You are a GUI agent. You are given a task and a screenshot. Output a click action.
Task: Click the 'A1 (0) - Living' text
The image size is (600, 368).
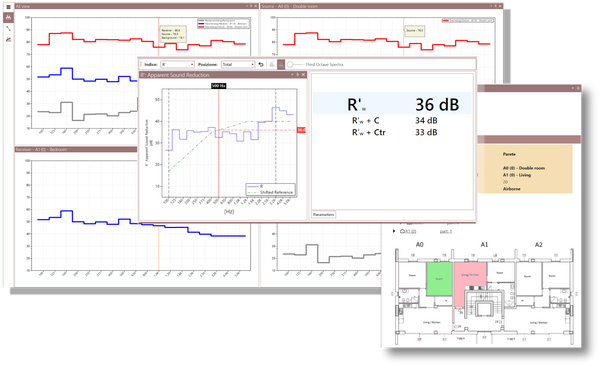(517, 175)
